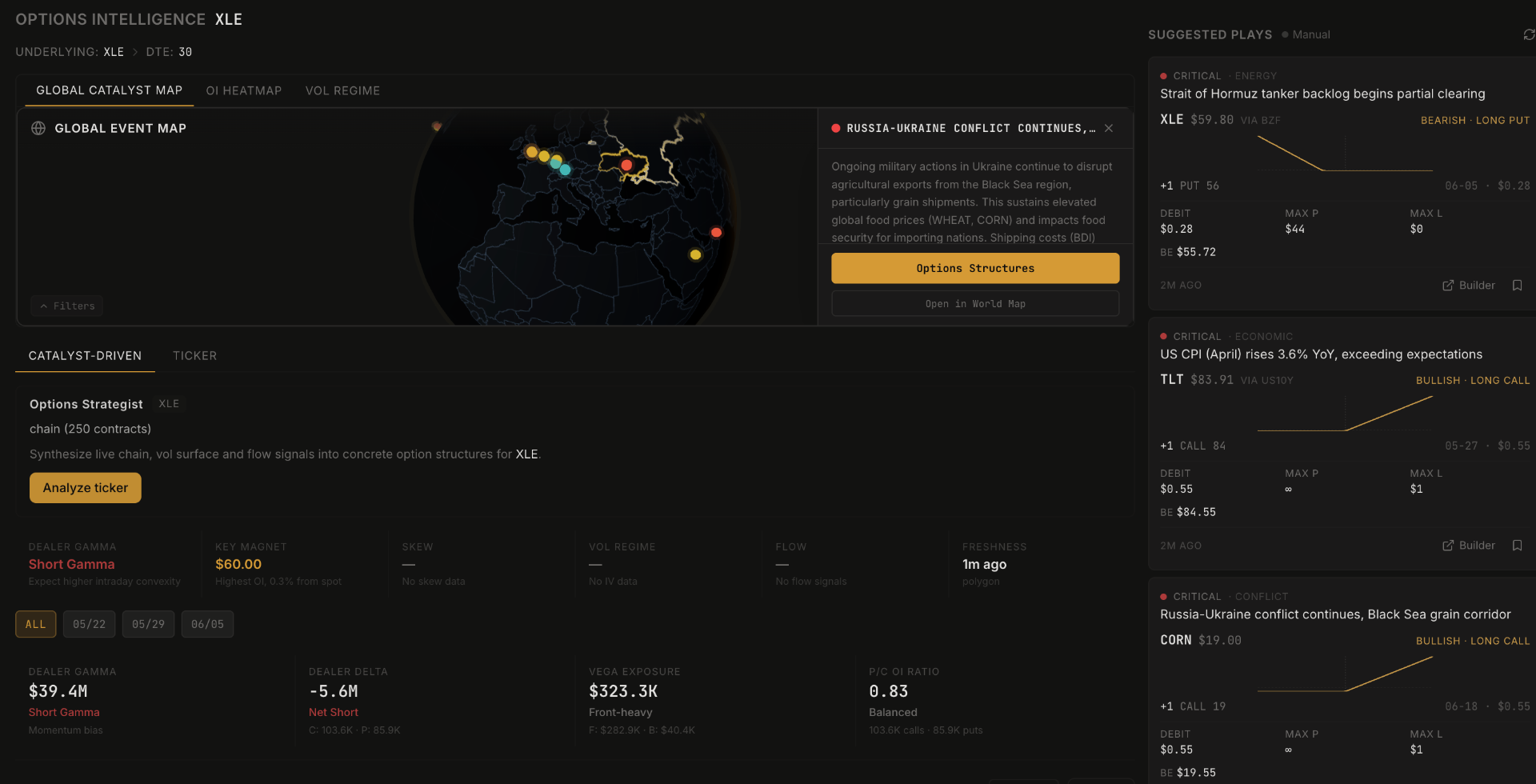Click the Short Gamma dealer gamma label
Viewport: 1536px width, 784px height.
coord(72,564)
